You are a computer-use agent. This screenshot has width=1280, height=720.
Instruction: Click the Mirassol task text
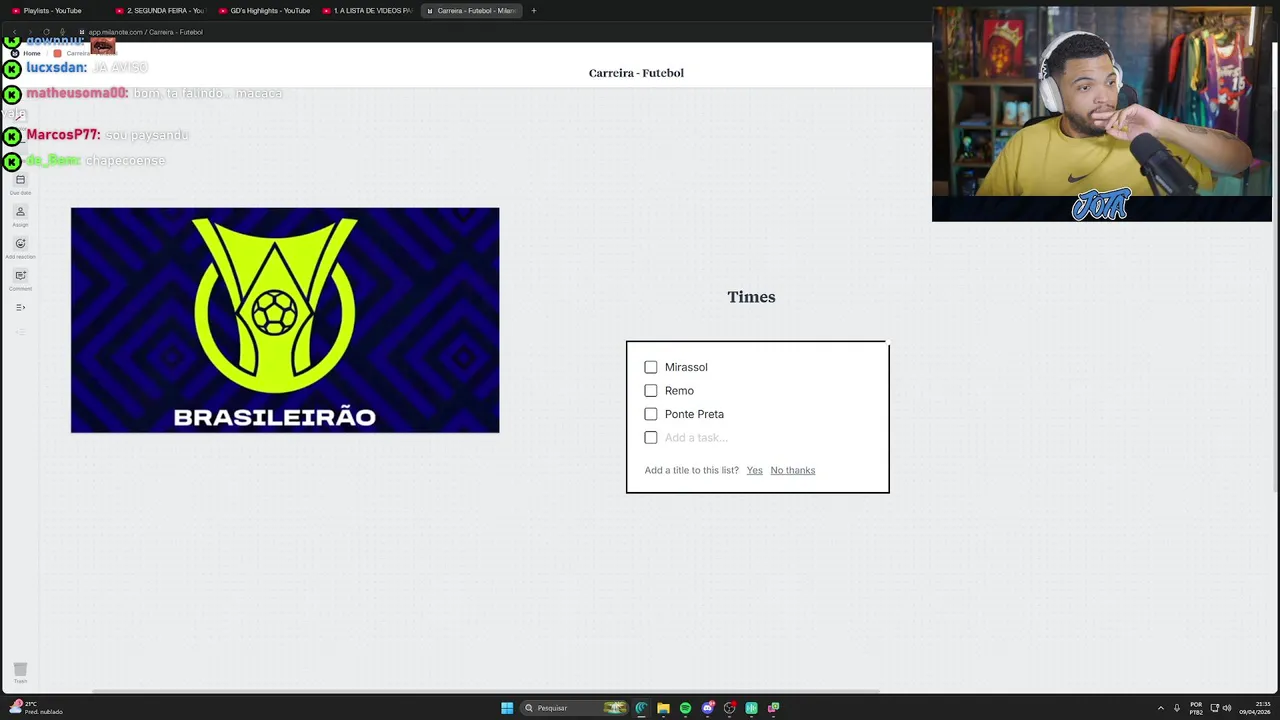pos(686,367)
